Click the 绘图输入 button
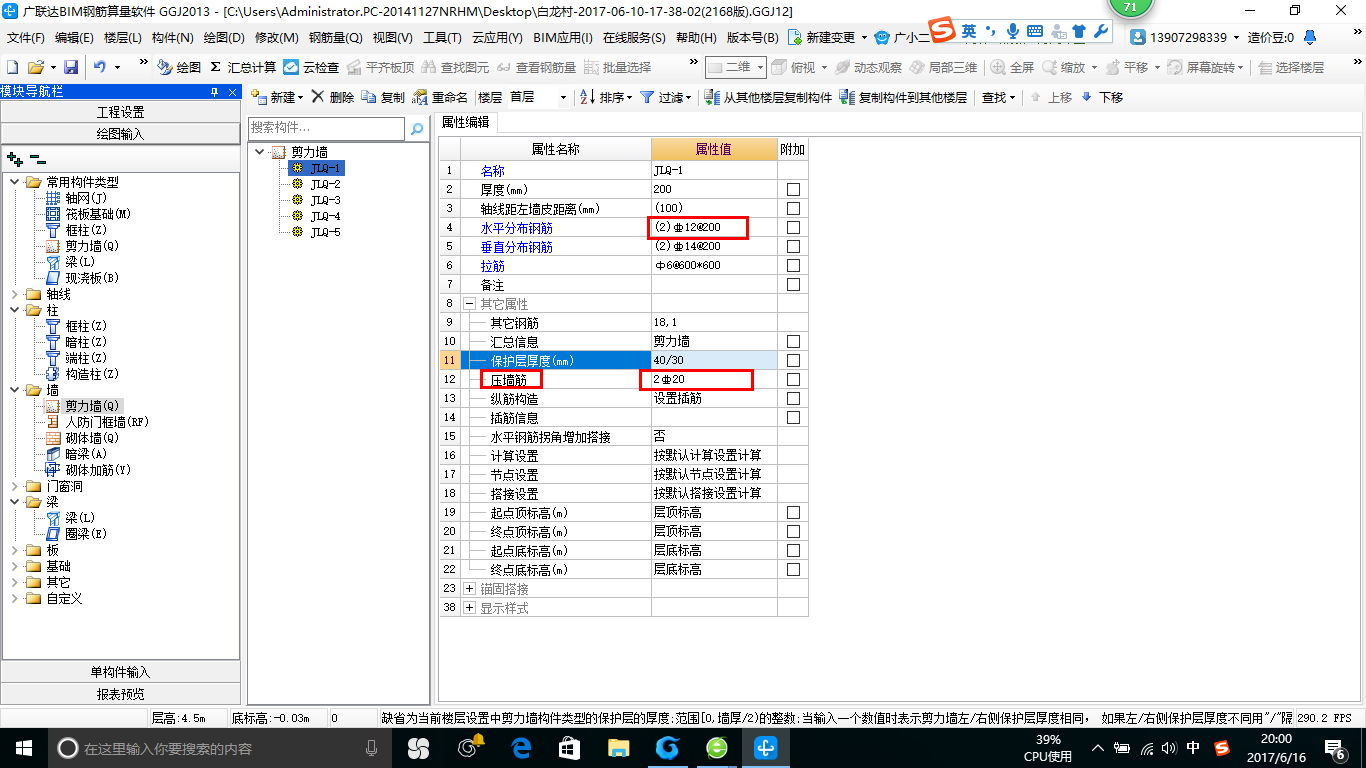 coord(120,134)
